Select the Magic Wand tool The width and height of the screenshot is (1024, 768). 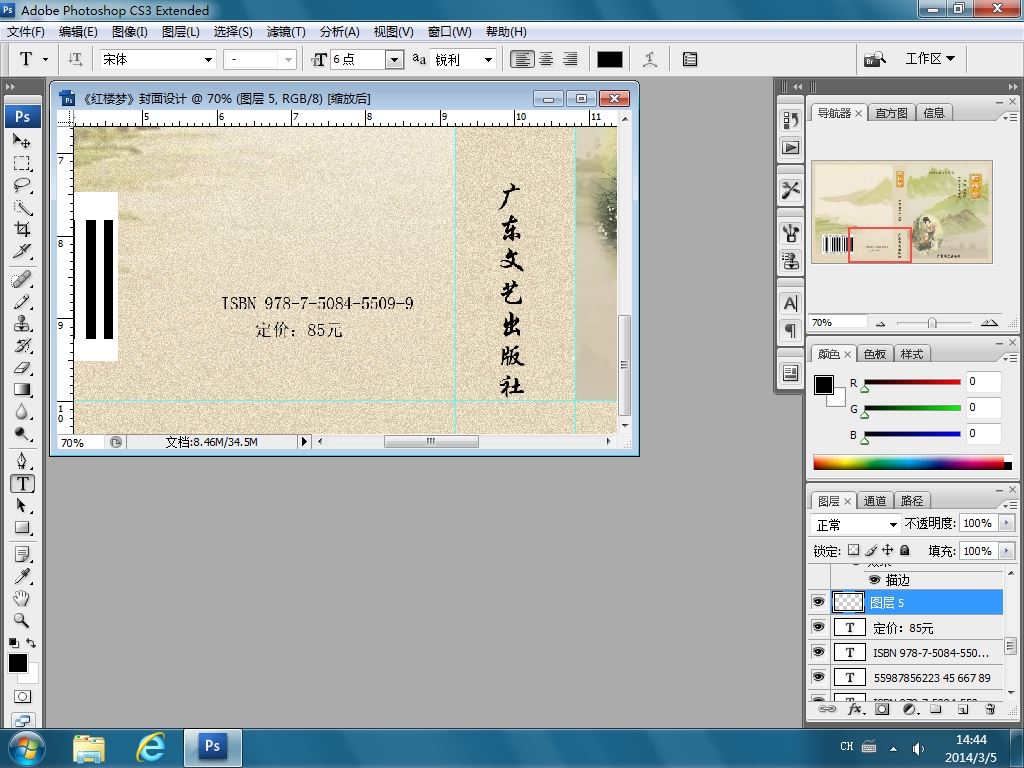(x=22, y=207)
